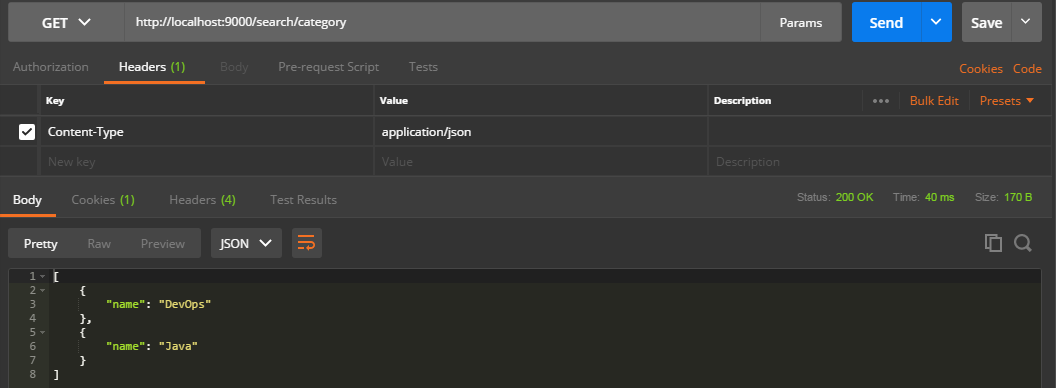Open search in response with magnifier icon

1022,243
